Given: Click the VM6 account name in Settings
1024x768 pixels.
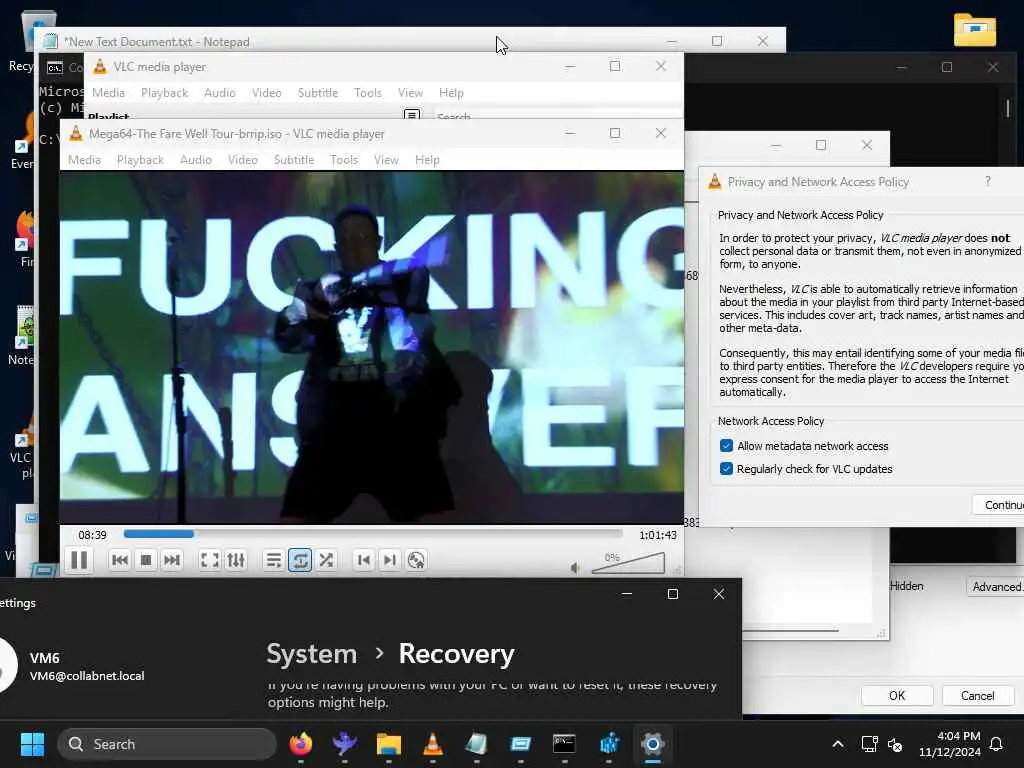Looking at the screenshot, I should coord(44,658).
